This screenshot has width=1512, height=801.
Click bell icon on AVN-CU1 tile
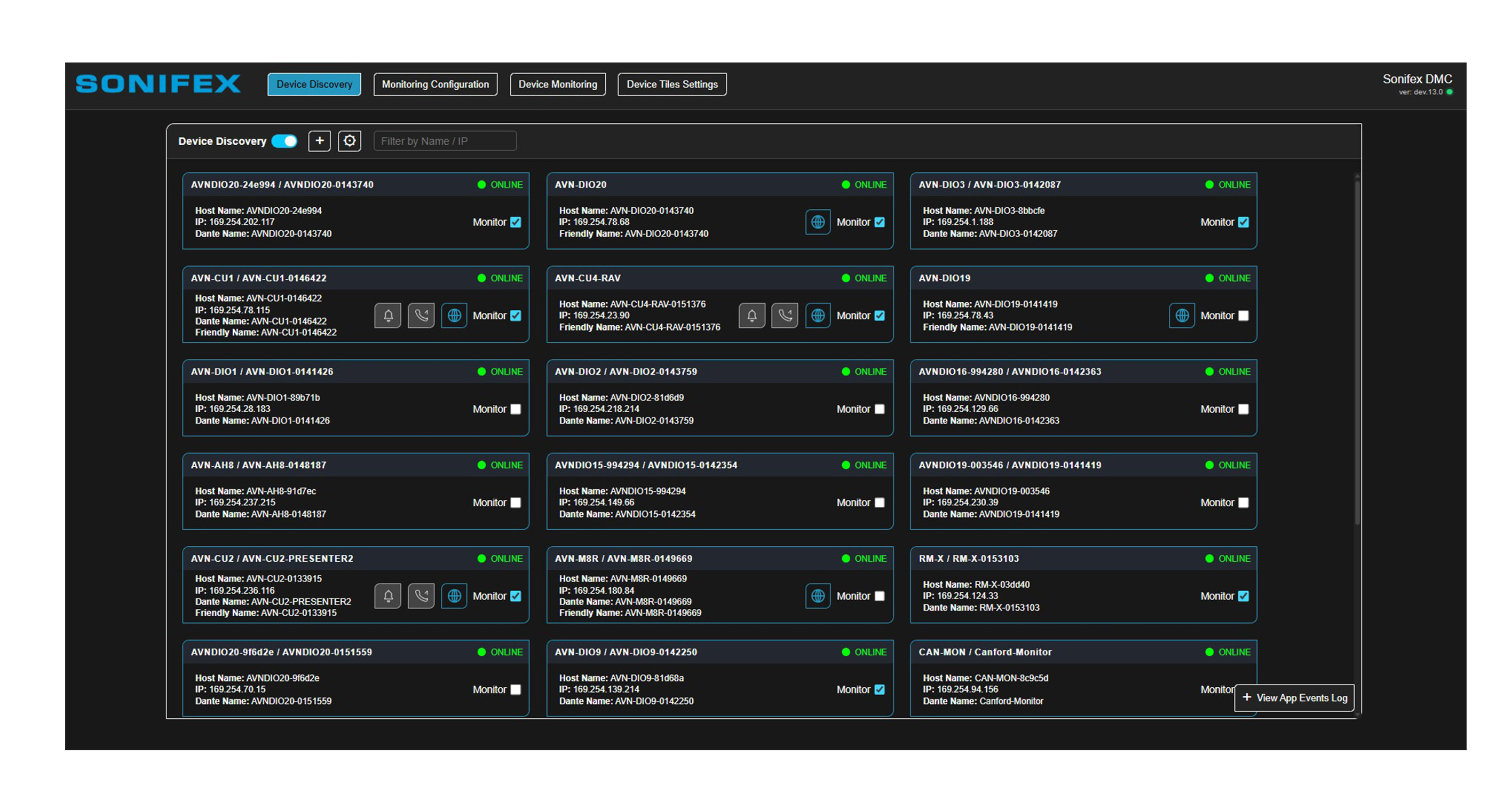388,316
